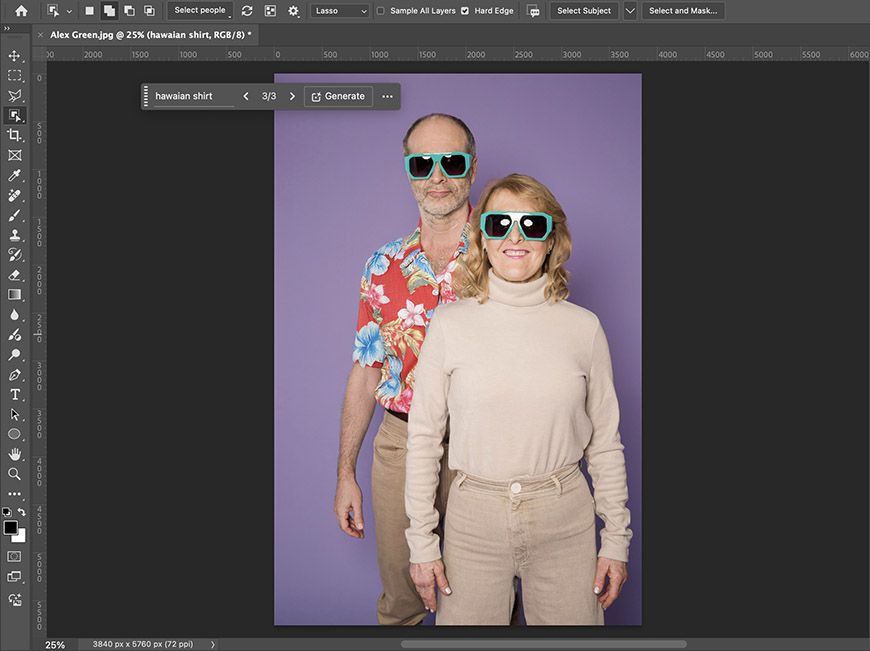Select the Spot Healing Brush tool
The height and width of the screenshot is (651, 870).
pos(14,195)
